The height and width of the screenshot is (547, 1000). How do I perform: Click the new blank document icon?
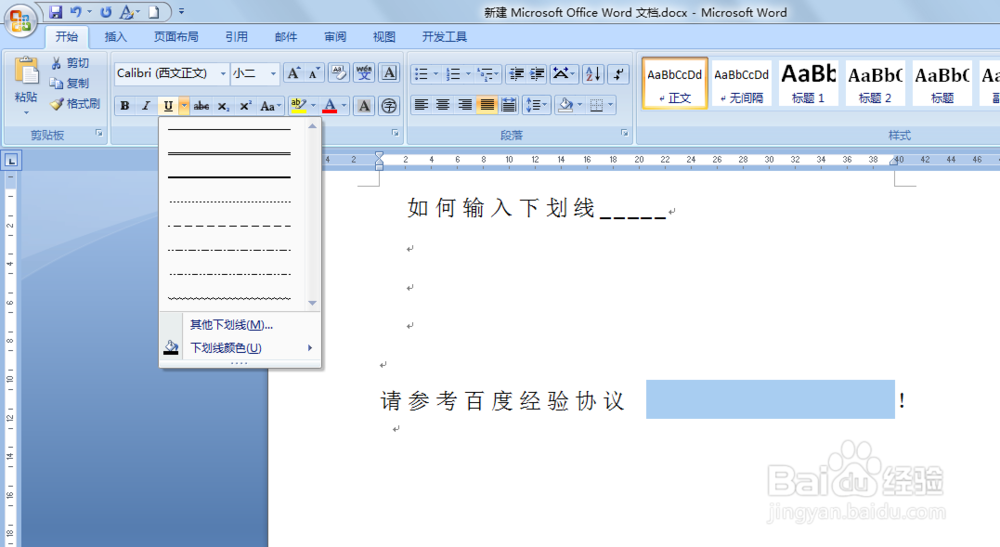point(154,11)
